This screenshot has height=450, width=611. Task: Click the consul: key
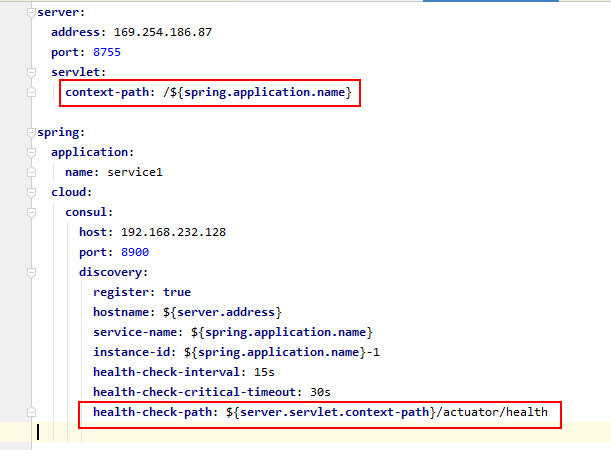(x=89, y=212)
